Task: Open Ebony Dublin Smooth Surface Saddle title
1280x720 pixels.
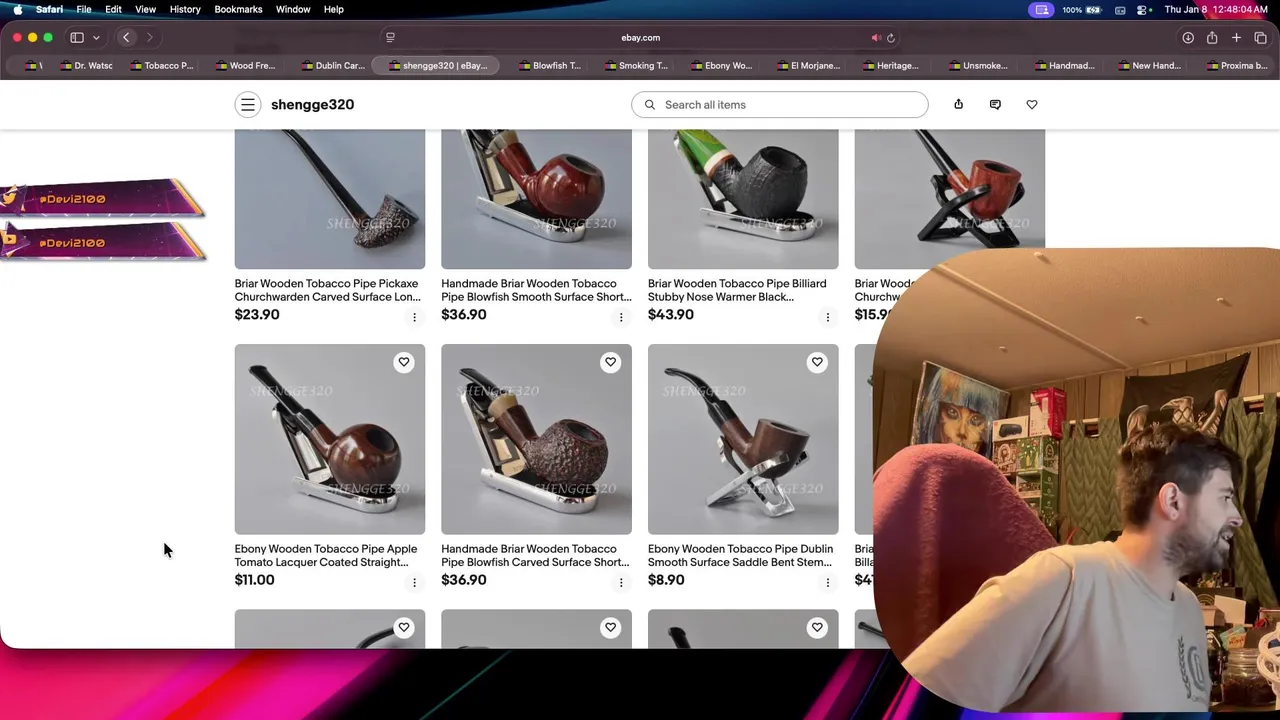Action: point(740,555)
